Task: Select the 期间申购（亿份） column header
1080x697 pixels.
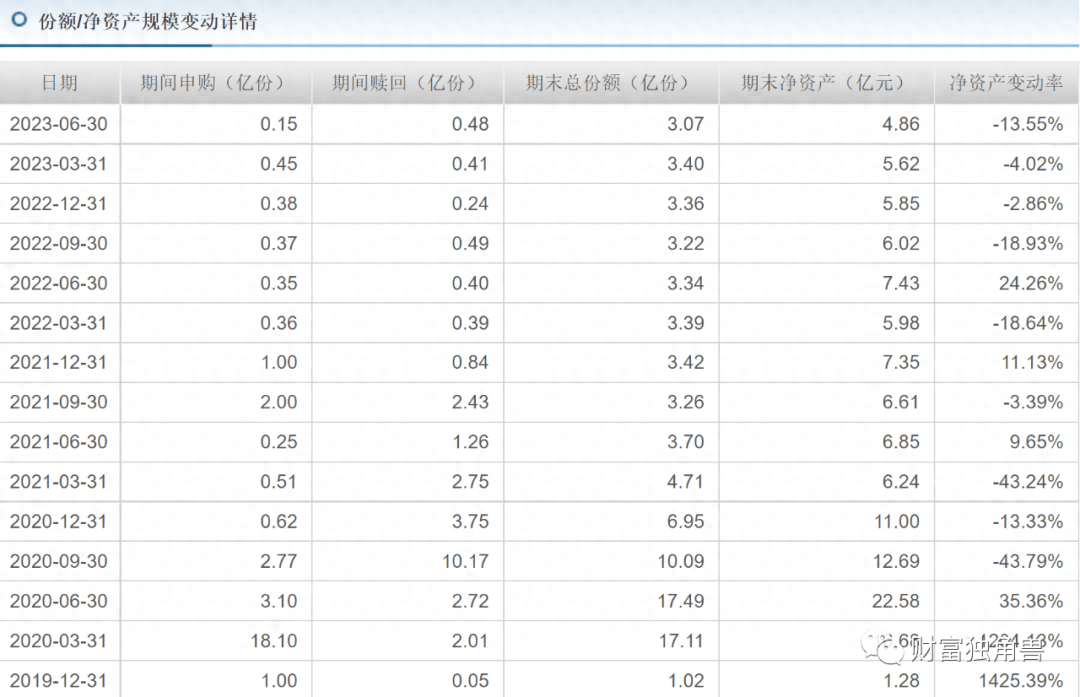Action: pyautogui.click(x=214, y=83)
